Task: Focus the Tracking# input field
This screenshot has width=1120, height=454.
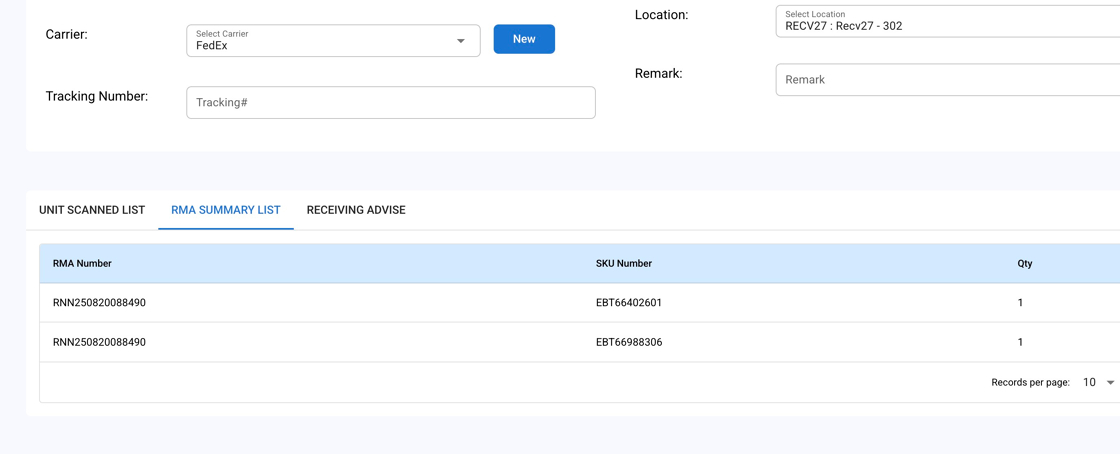Action: pyautogui.click(x=390, y=102)
